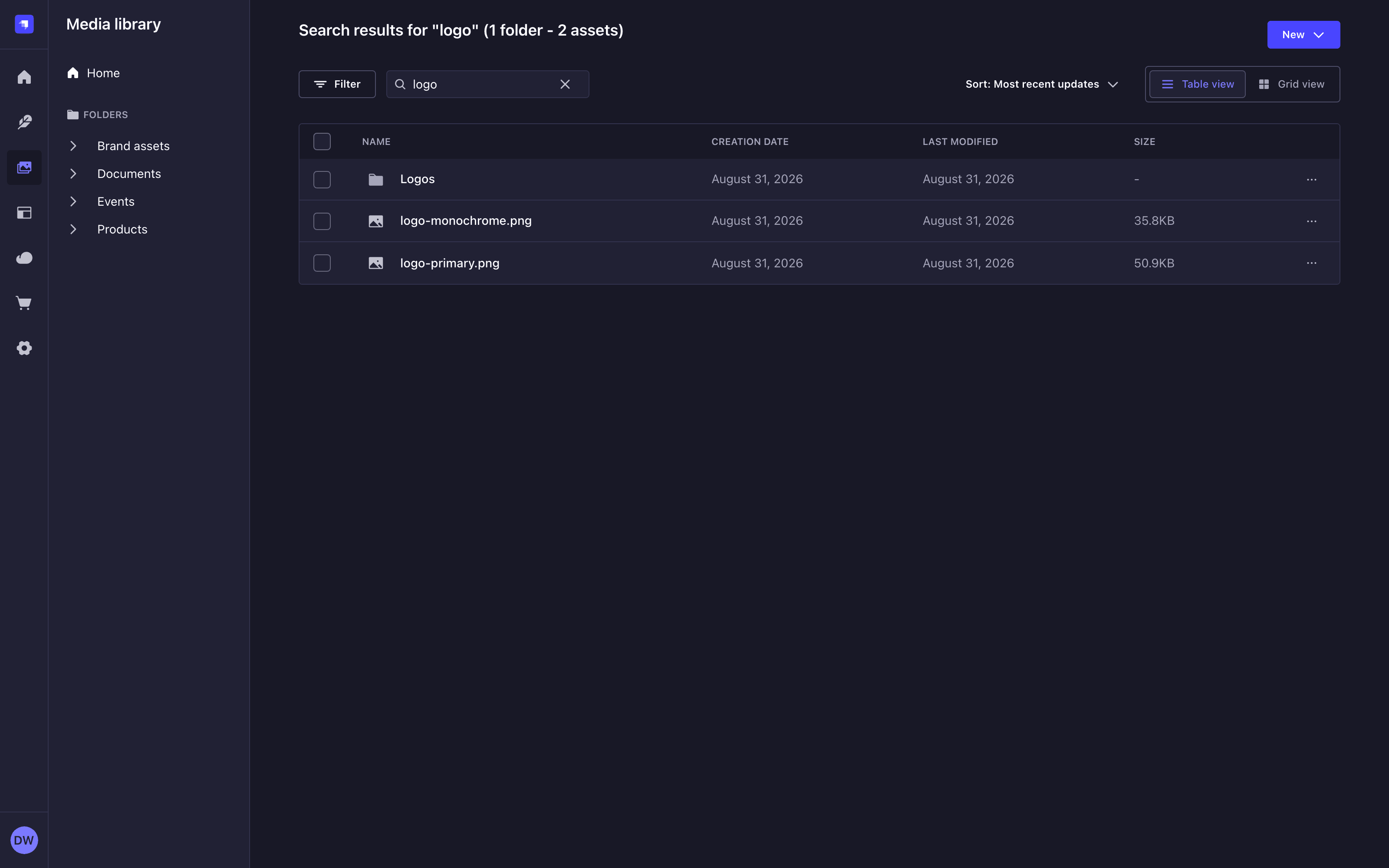Image resolution: width=1389 pixels, height=868 pixels.
Task: Focus the search field containing logo
Action: pyautogui.click(x=488, y=84)
